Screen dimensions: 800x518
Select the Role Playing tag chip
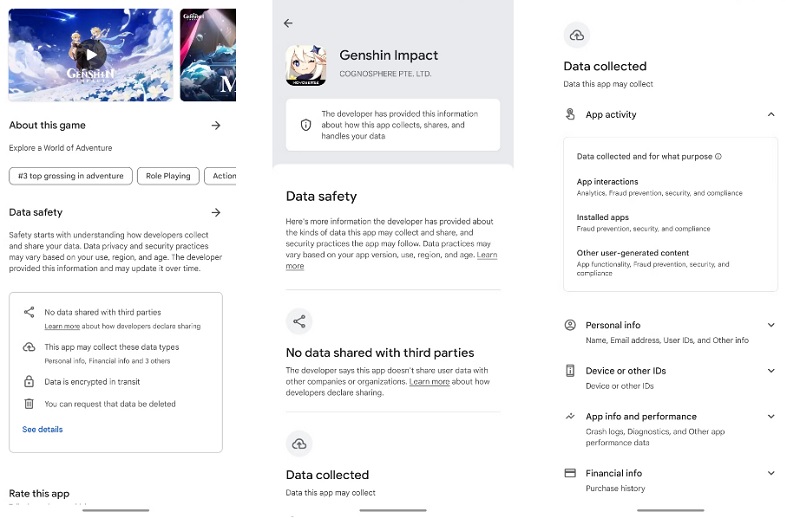(x=168, y=176)
